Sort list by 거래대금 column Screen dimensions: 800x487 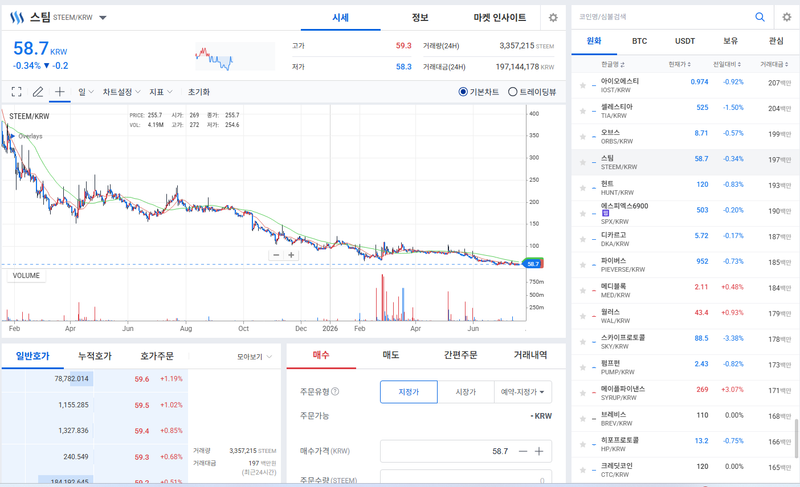click(x=774, y=64)
